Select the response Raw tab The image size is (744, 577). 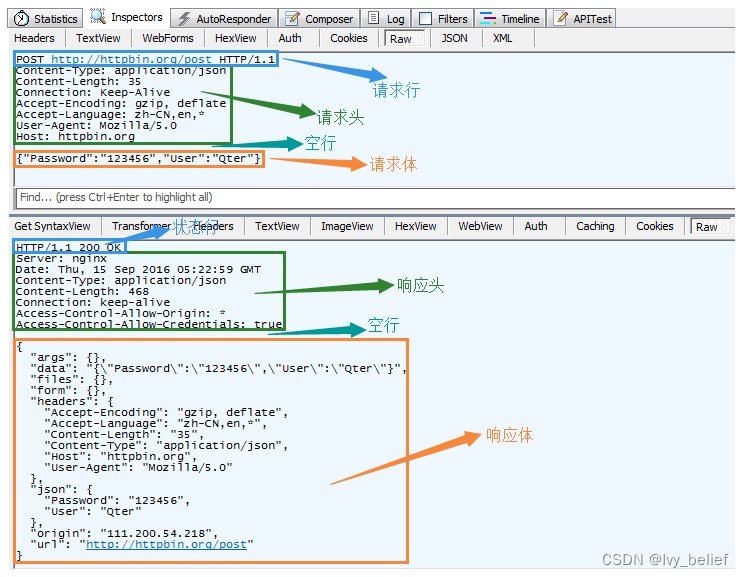pos(710,227)
